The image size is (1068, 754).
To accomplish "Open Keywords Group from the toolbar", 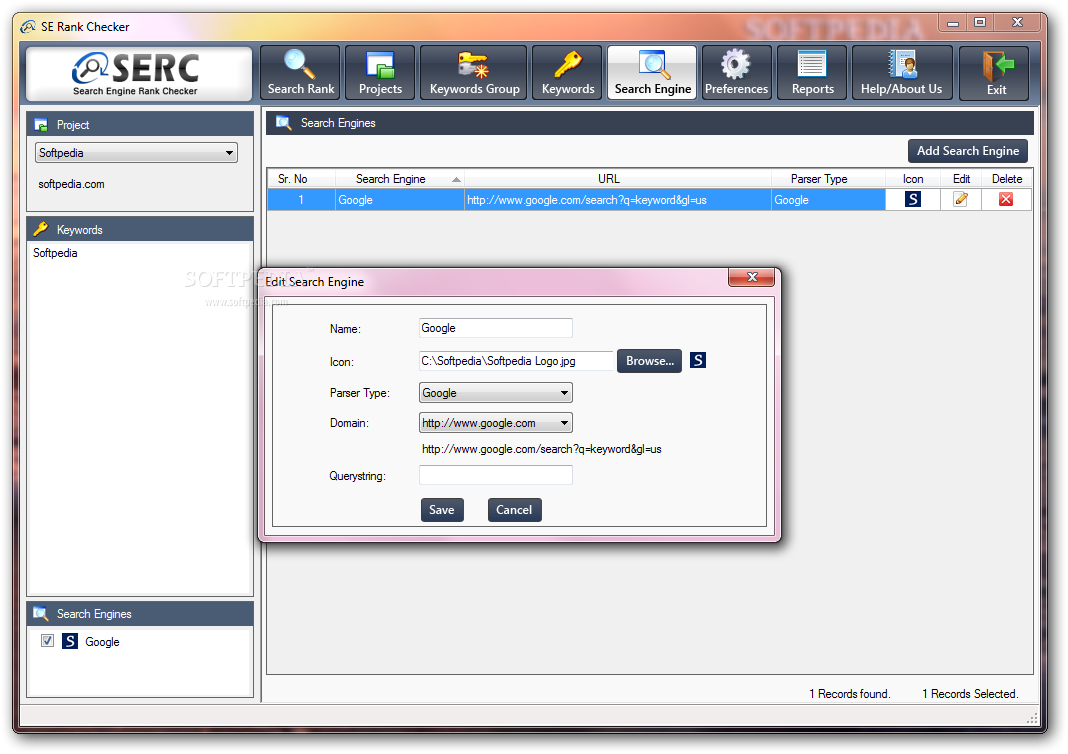I will click(x=474, y=73).
